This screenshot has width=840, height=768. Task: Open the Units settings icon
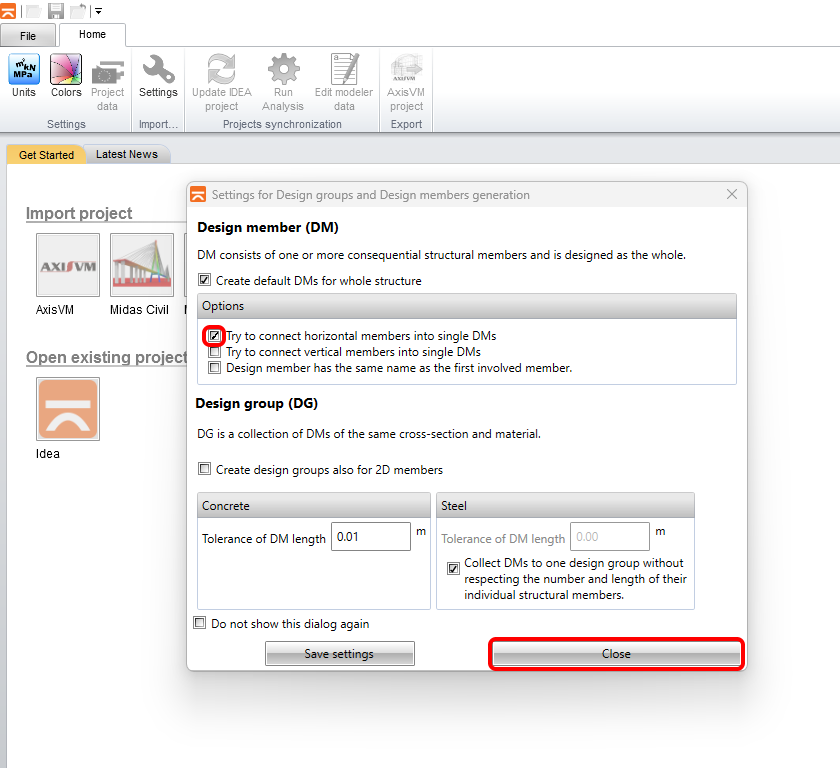24,69
